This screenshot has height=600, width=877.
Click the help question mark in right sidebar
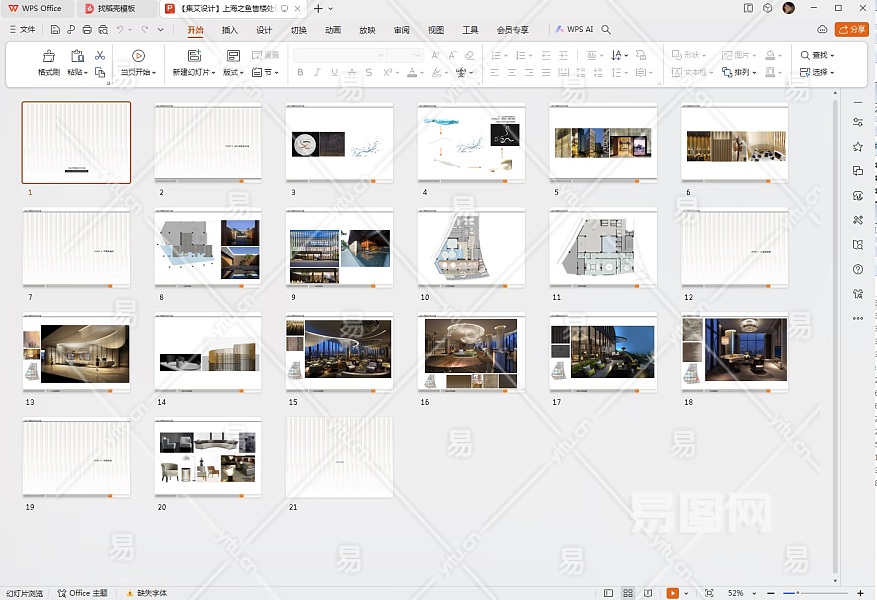point(858,269)
